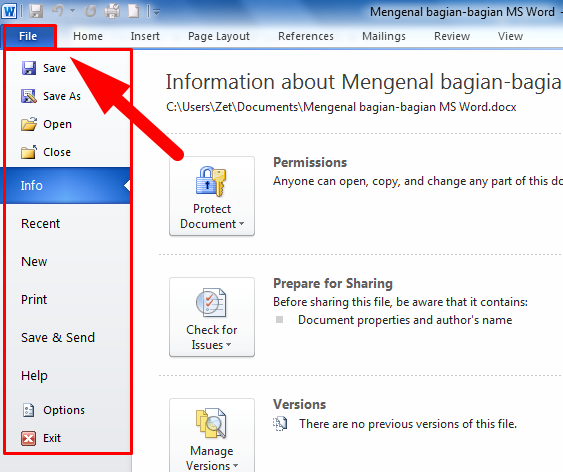Click the Redo icon in Quick Access Toolbar
Image resolution: width=563 pixels, height=472 pixels.
pyautogui.click(x=90, y=11)
